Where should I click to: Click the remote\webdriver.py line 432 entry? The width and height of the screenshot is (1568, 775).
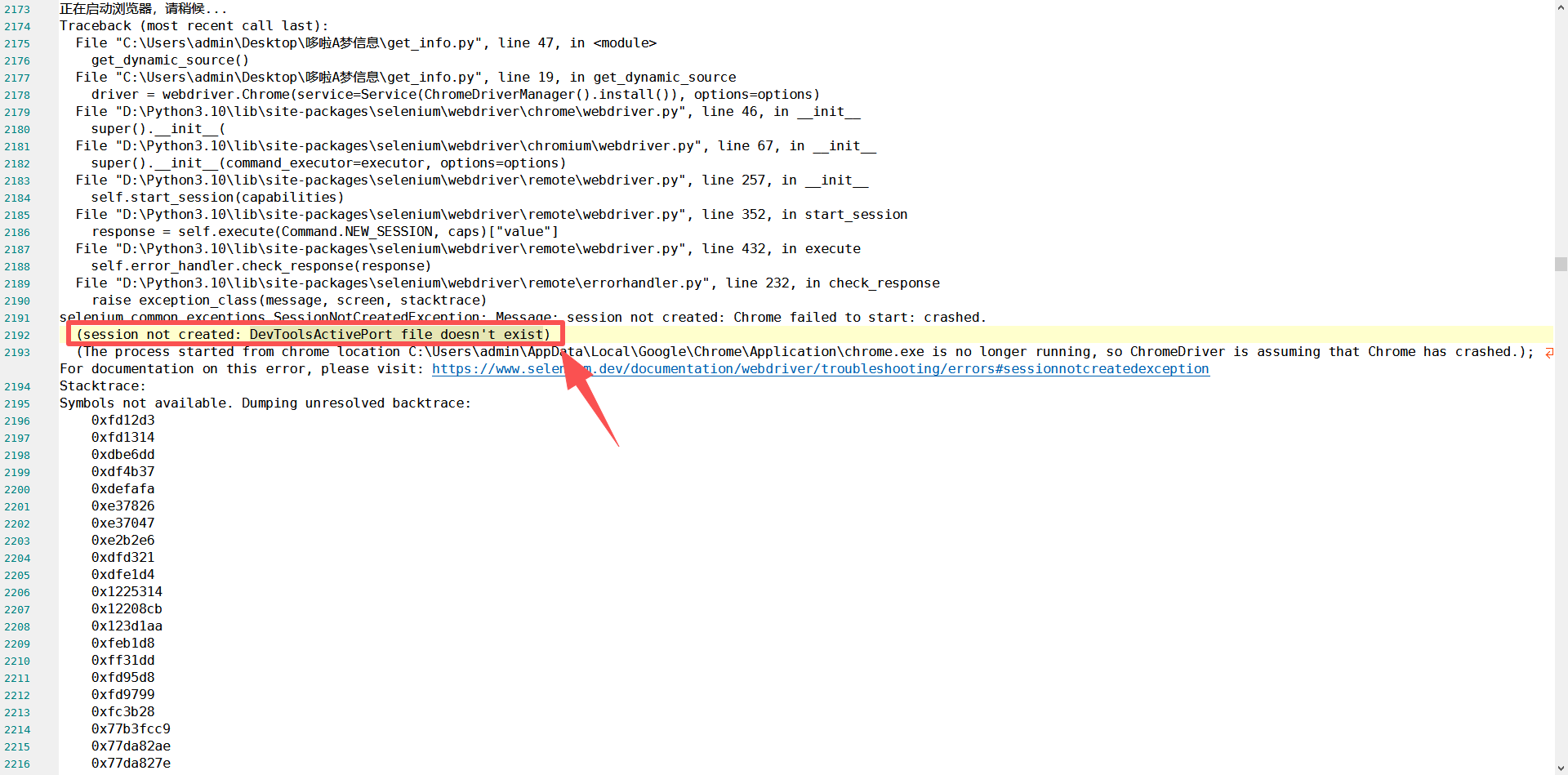click(x=468, y=249)
